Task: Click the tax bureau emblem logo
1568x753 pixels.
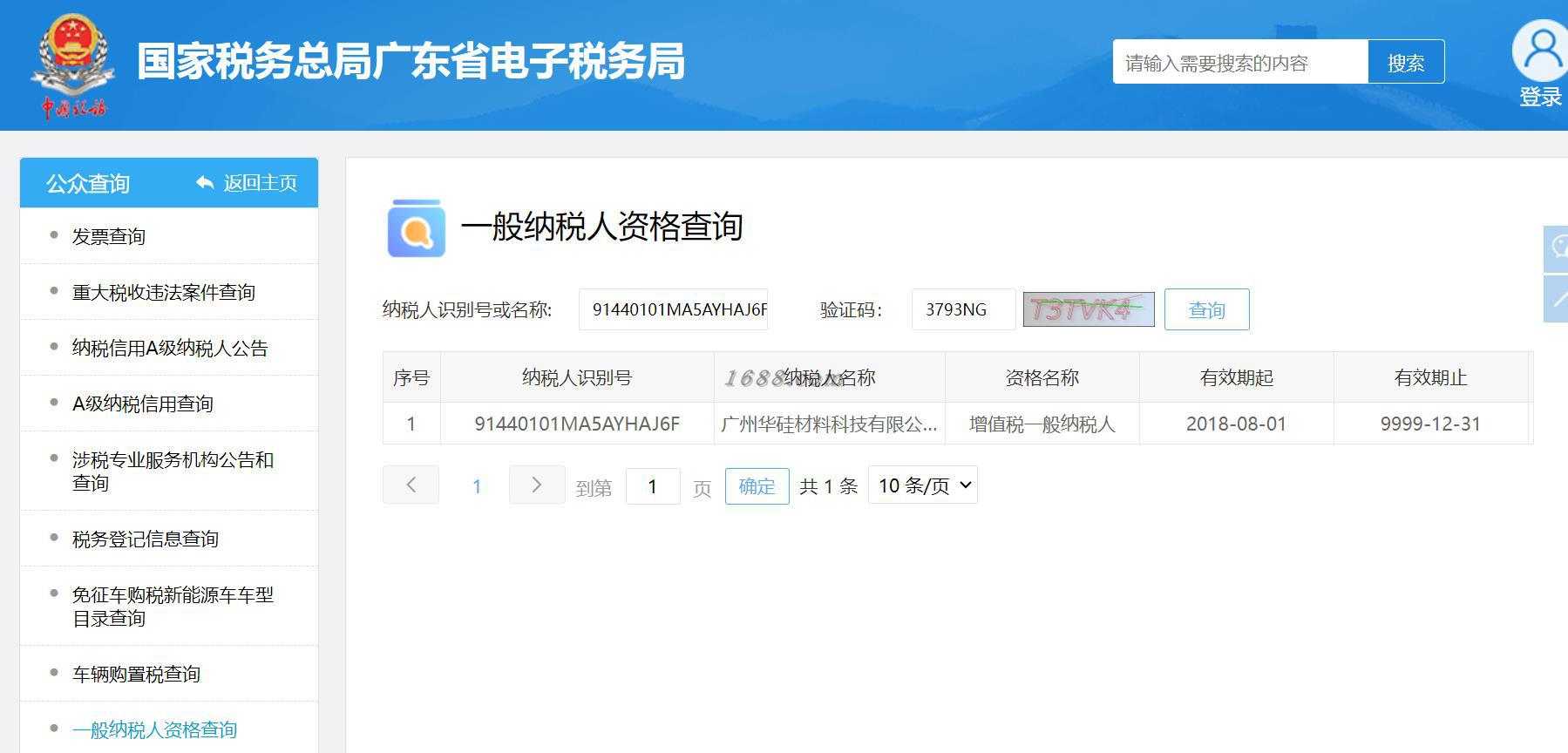Action: (x=72, y=65)
